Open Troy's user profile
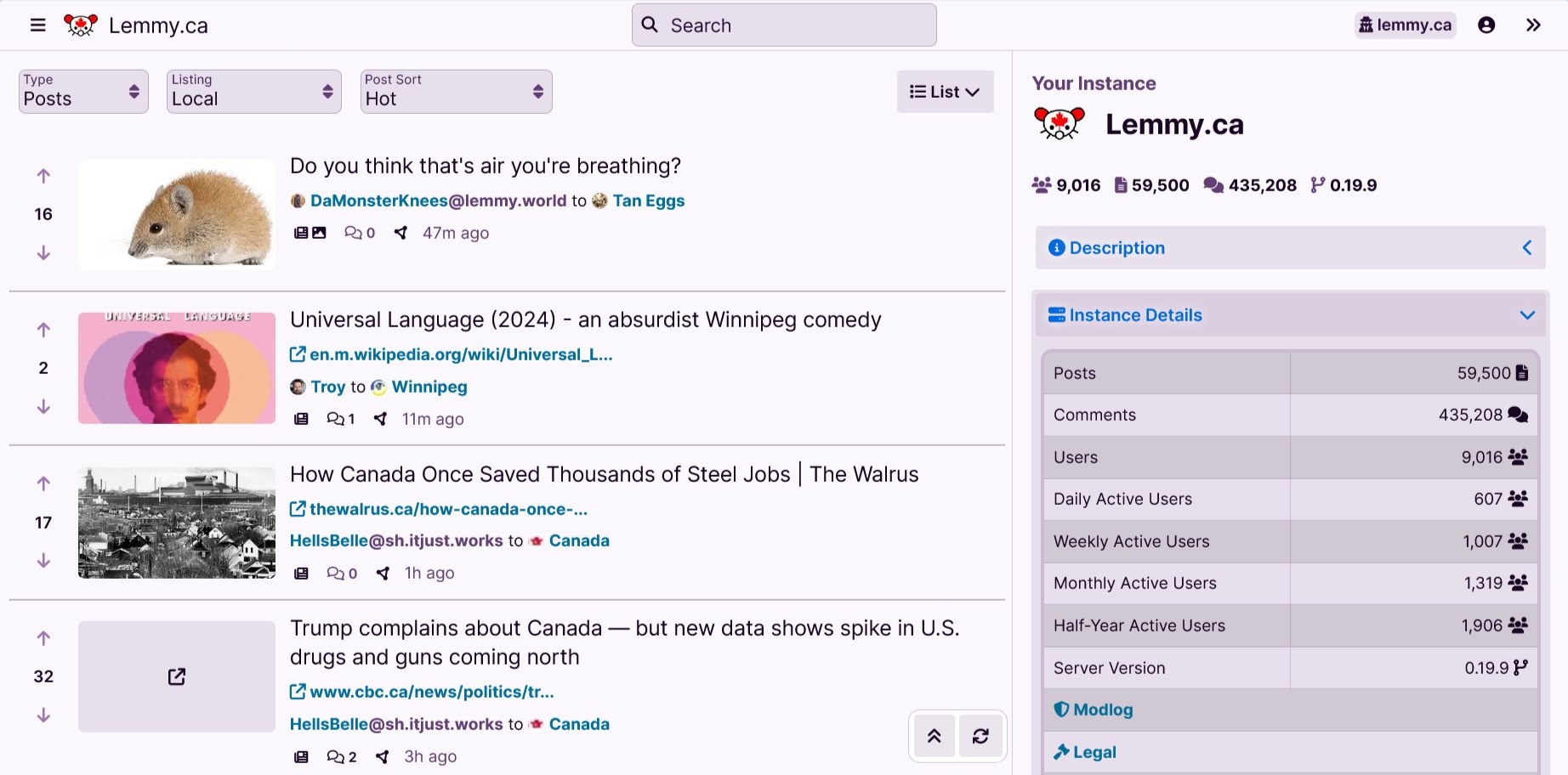1568x775 pixels. pos(318,387)
